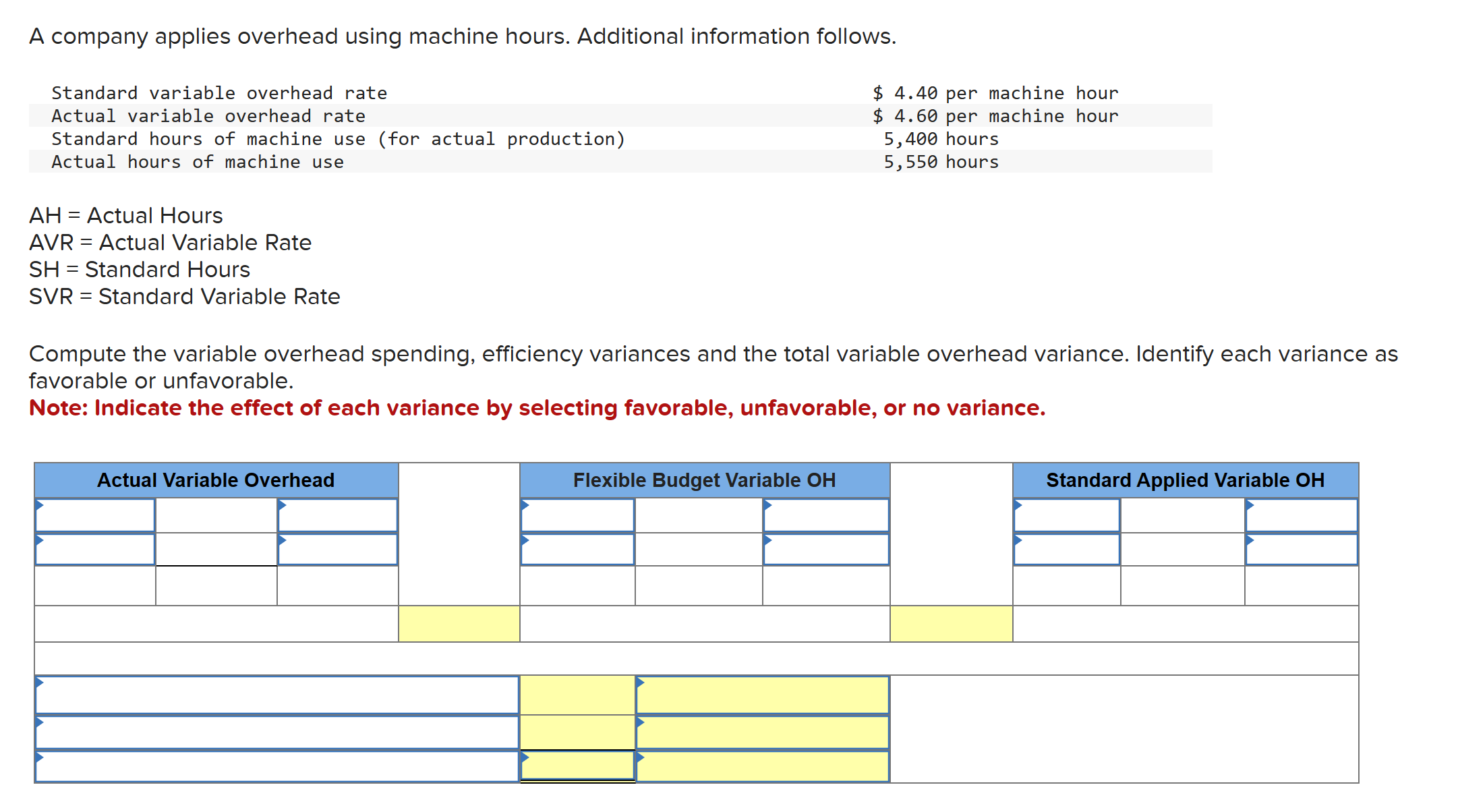Image resolution: width=1458 pixels, height=812 pixels.
Task: Click middle first-row cell under Actual Variable Overhead
Action: click(216, 515)
